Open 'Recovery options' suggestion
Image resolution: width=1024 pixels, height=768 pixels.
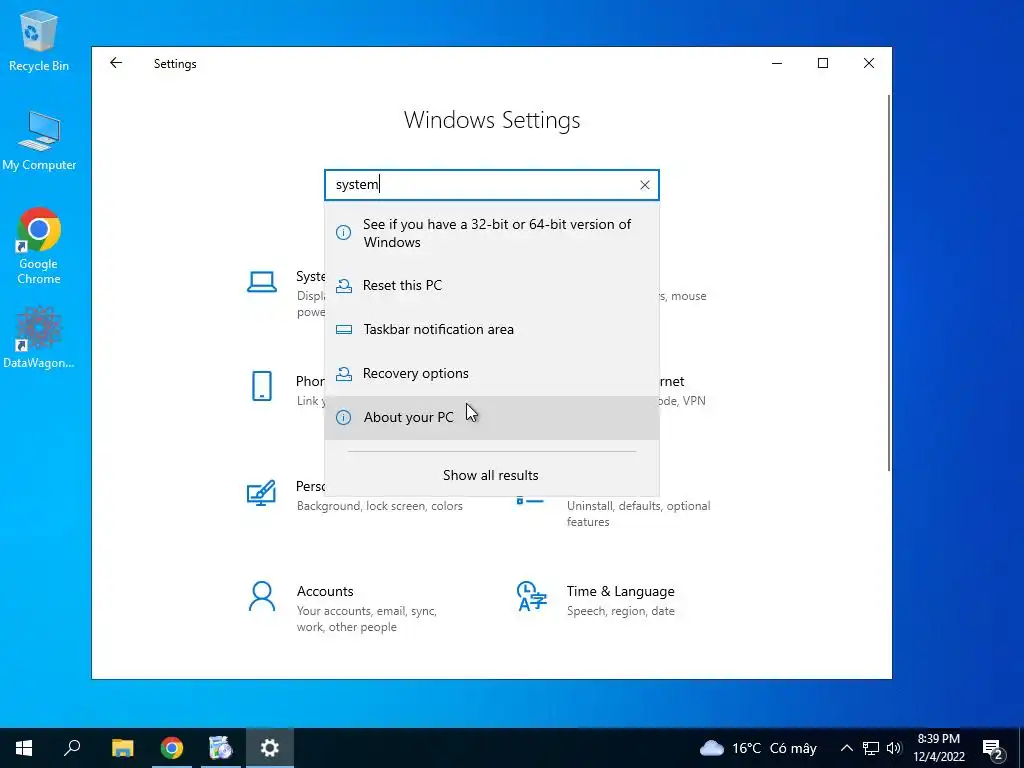[x=492, y=373]
